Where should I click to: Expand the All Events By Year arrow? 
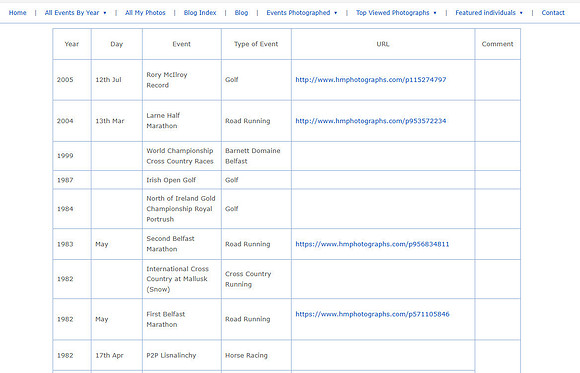pos(105,13)
